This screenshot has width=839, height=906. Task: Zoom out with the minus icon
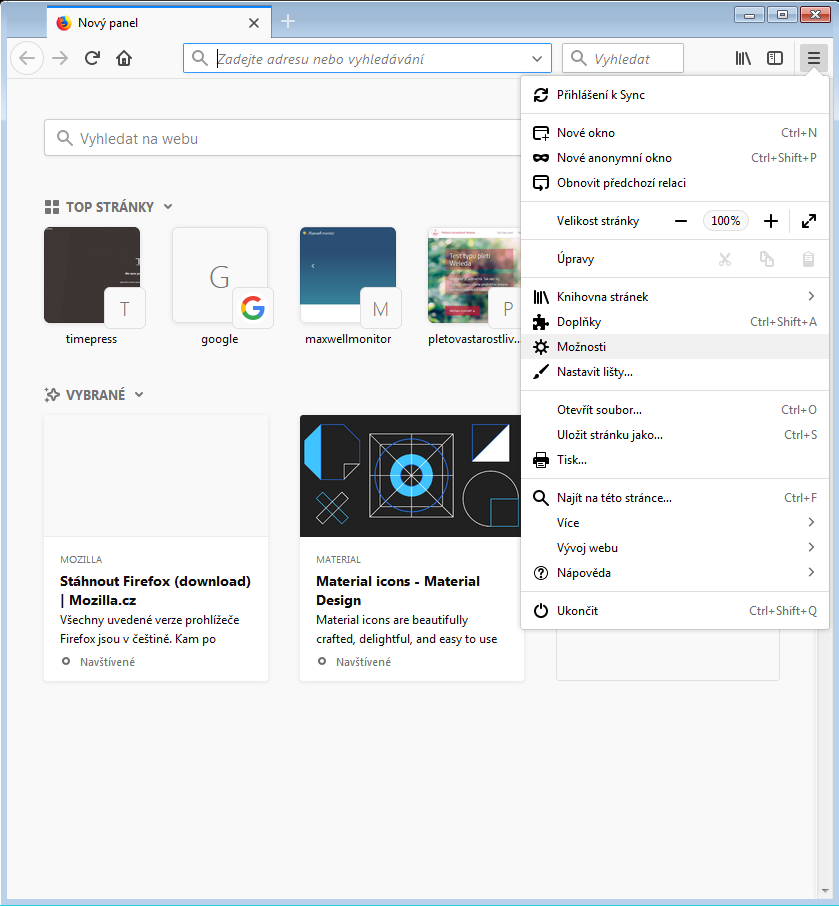pos(681,221)
